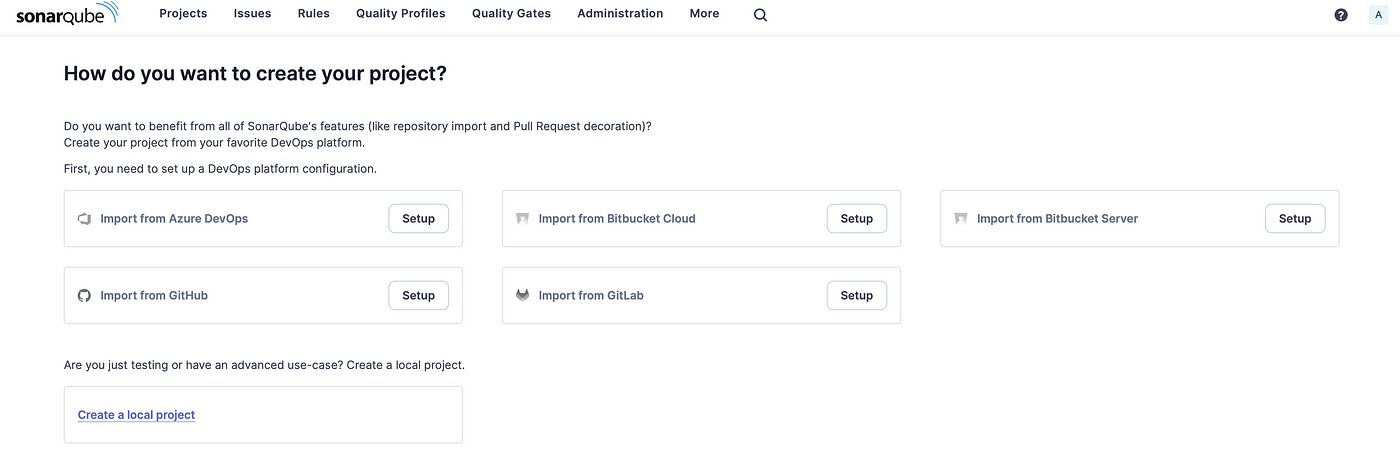
Task: Go to the Issues page
Action: tap(252, 14)
